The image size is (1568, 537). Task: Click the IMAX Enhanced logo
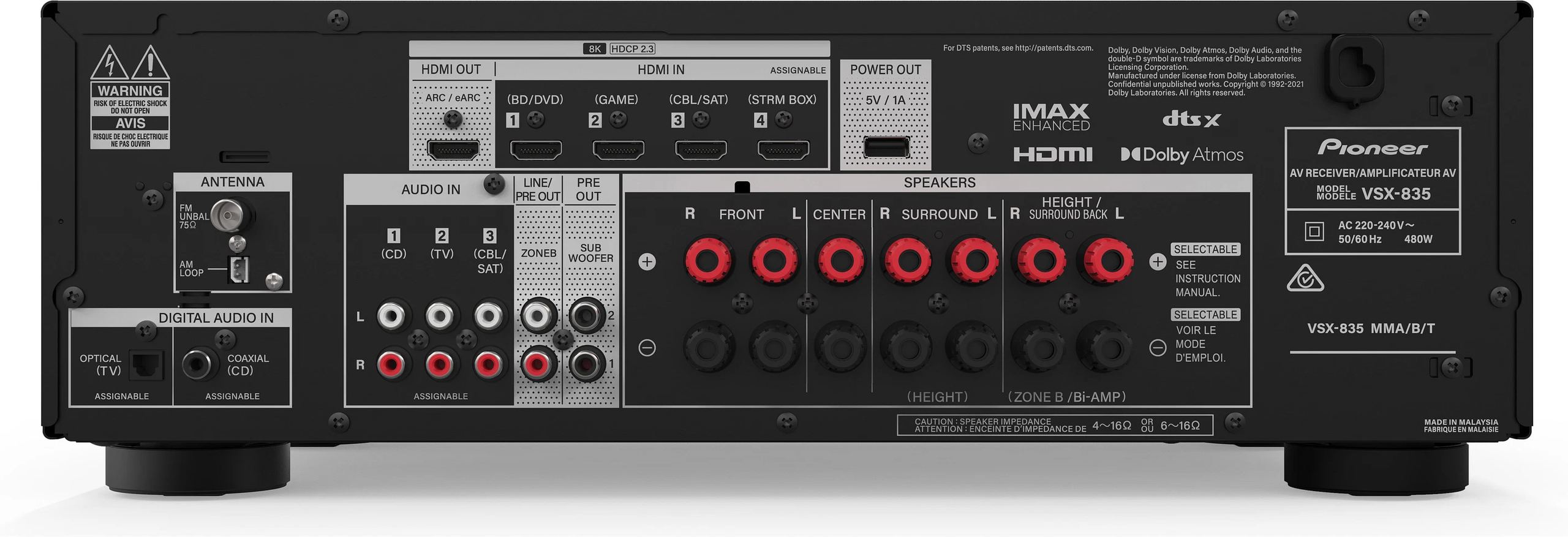pos(1051,117)
